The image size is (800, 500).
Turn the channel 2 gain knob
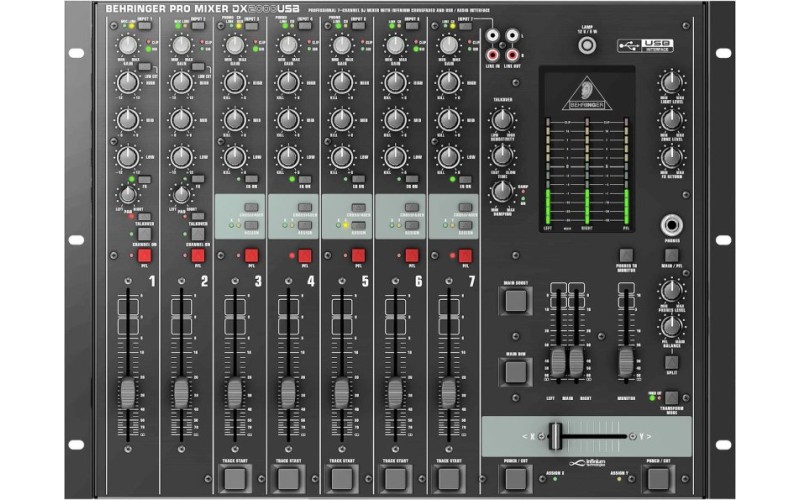181,45
